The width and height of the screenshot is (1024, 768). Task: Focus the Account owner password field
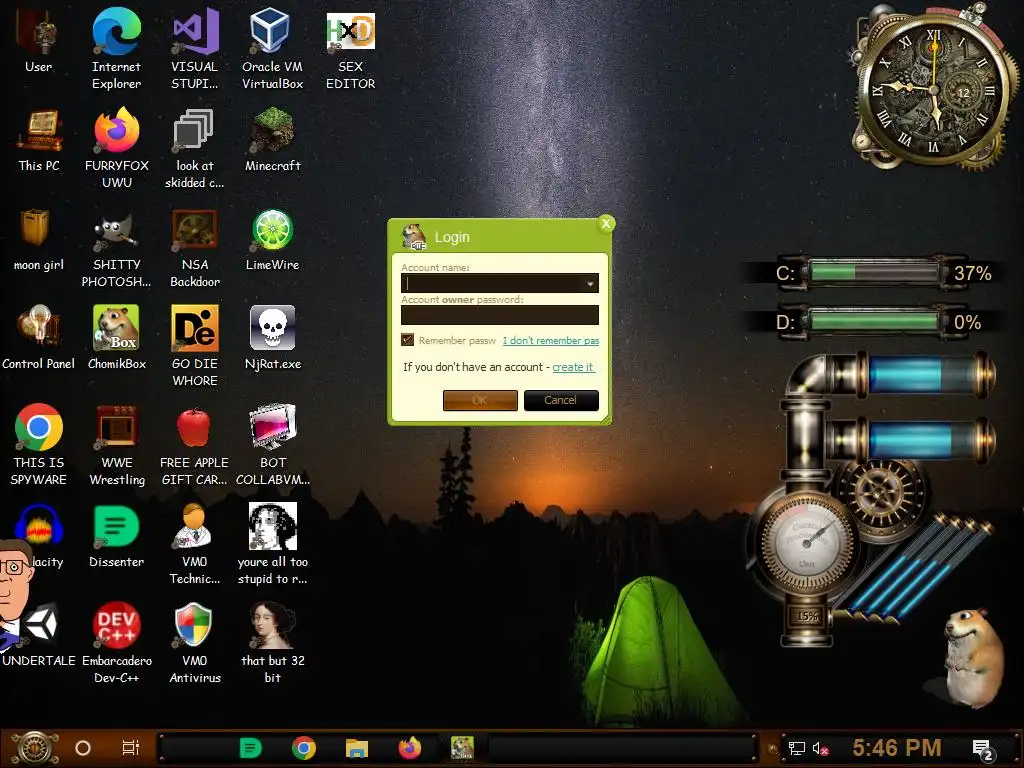(x=500, y=315)
